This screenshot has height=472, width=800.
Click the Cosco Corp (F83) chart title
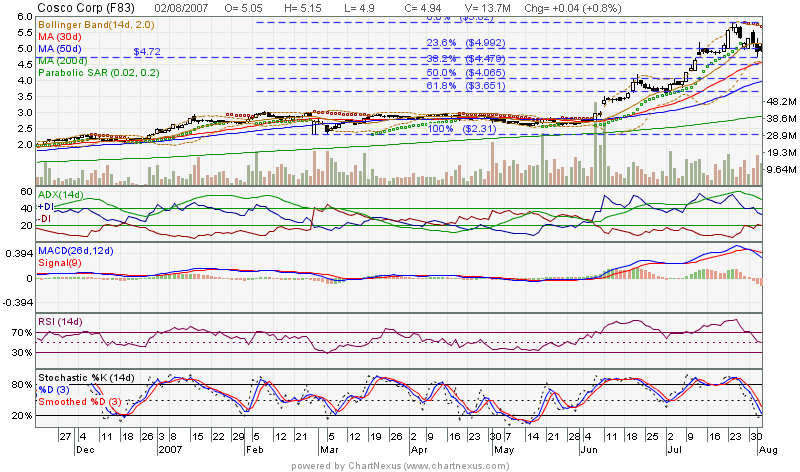[78, 7]
